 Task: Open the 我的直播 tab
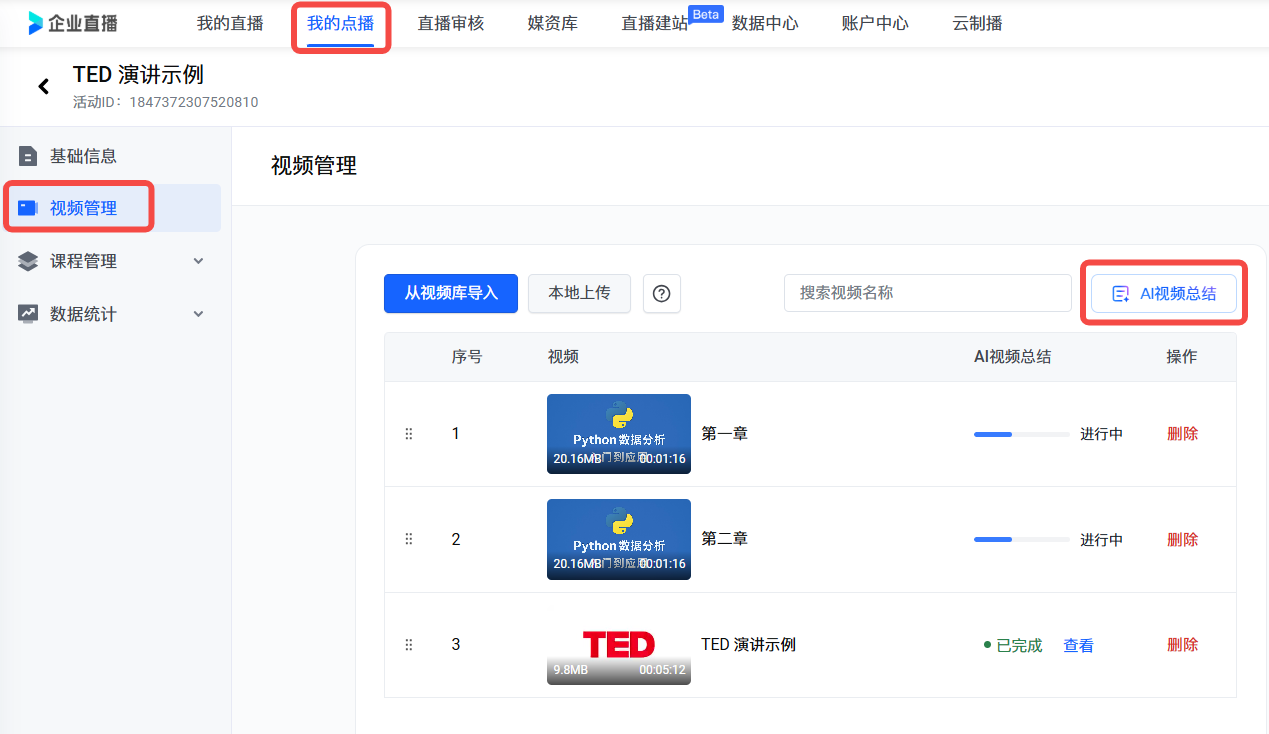coord(230,23)
